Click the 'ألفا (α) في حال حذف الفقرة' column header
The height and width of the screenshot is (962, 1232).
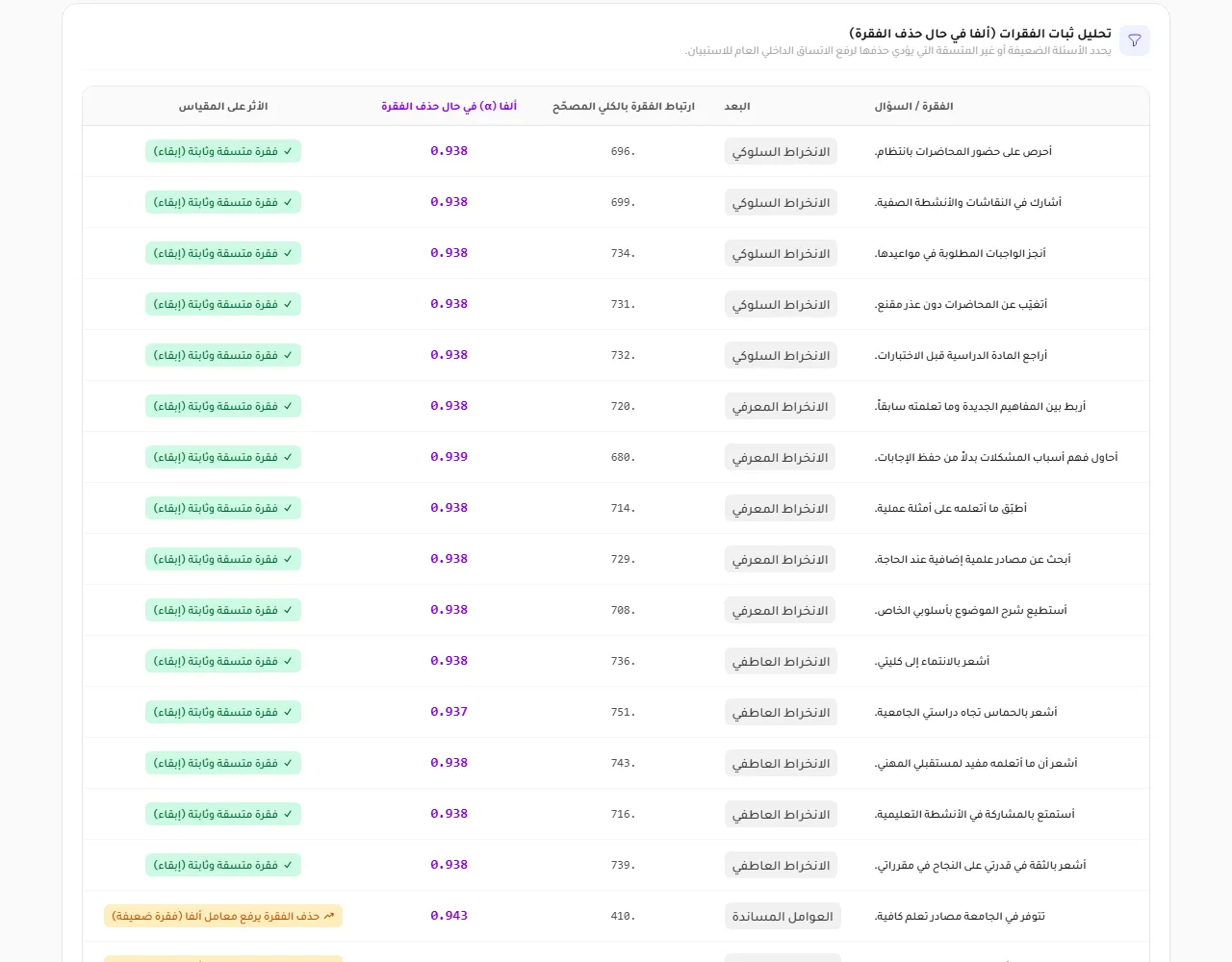449,106
